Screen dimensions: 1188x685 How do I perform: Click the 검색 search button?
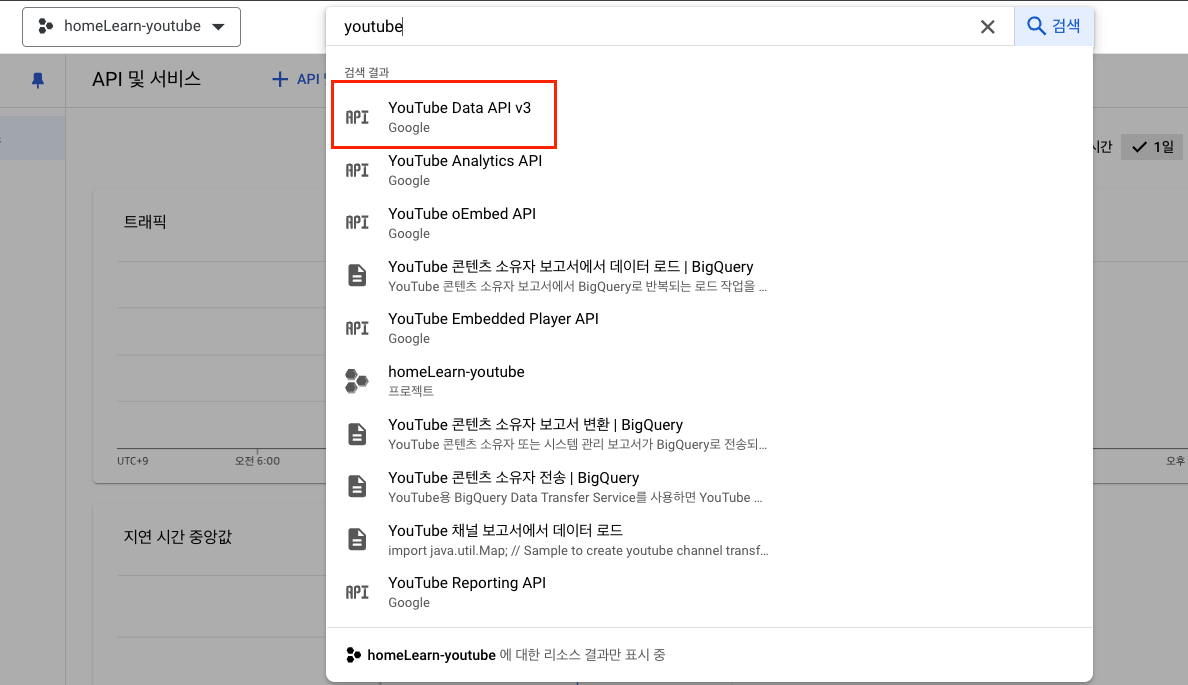[1053, 26]
